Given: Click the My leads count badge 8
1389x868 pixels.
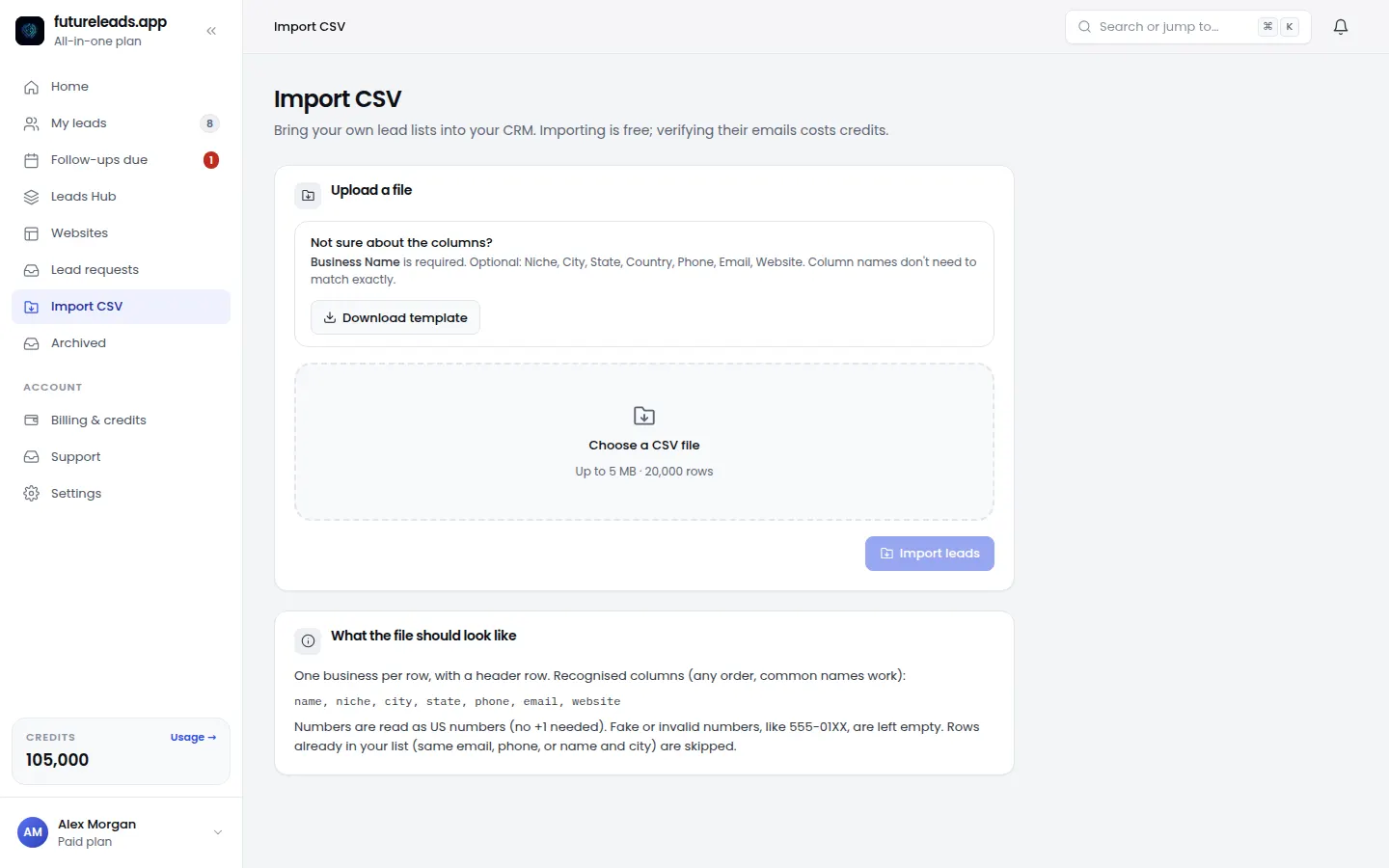Looking at the screenshot, I should click(209, 123).
